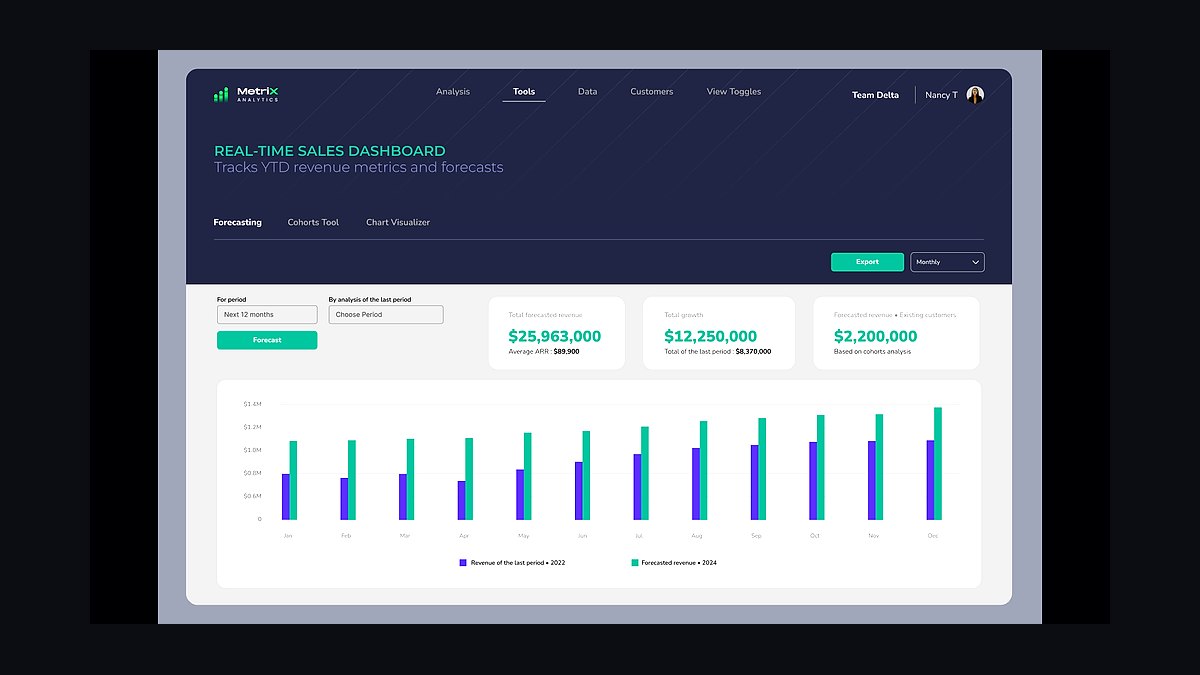Image resolution: width=1200 pixels, height=675 pixels.
Task: Click the green Forecasted revenue 2024 legend swatch
Action: click(x=634, y=563)
